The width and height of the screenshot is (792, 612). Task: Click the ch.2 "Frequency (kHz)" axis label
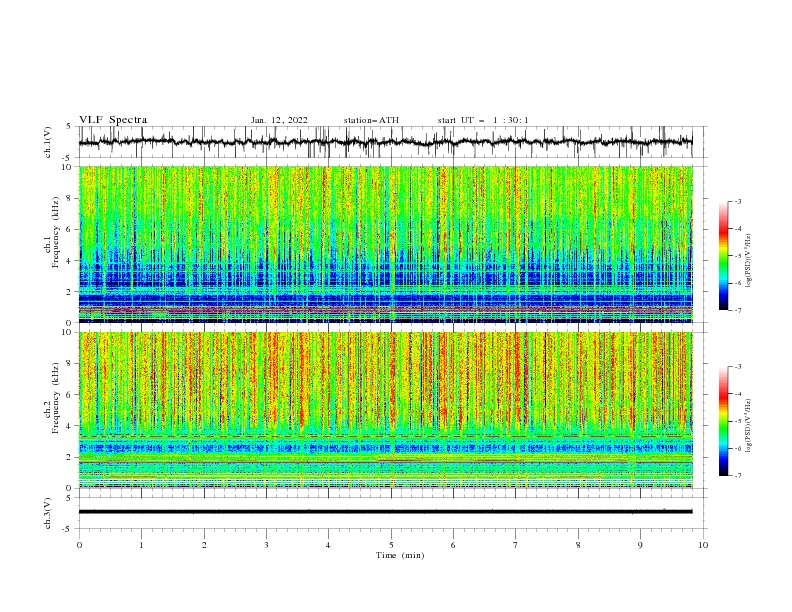point(56,398)
